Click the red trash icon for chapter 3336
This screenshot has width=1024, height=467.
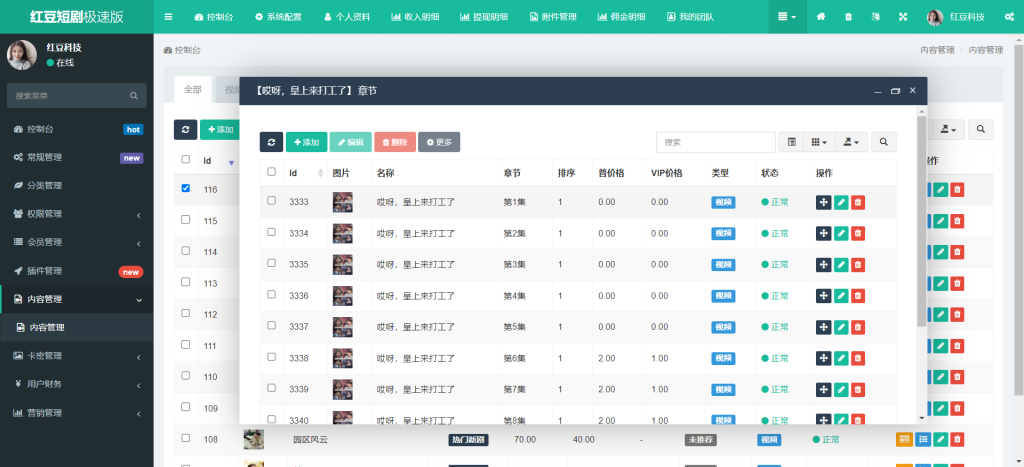858,296
